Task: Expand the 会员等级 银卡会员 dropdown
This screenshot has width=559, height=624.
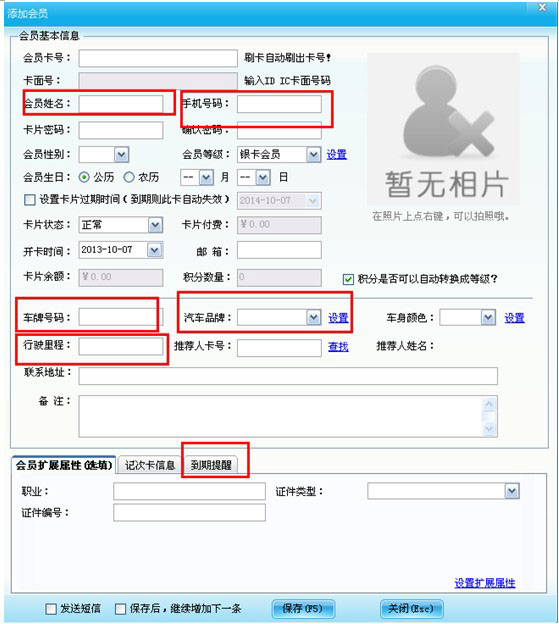Action: (x=314, y=154)
